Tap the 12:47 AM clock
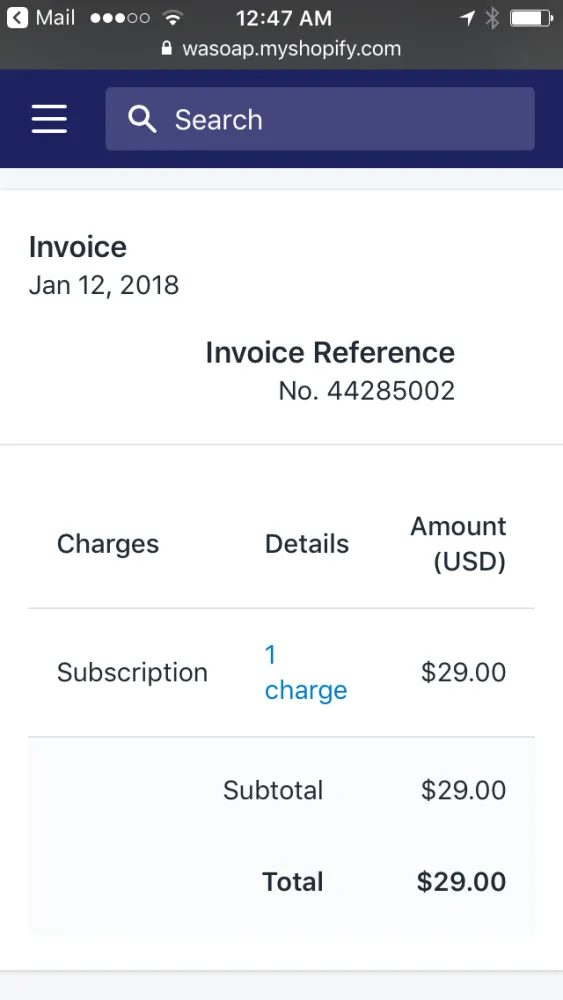This screenshot has width=563, height=1000. (284, 18)
